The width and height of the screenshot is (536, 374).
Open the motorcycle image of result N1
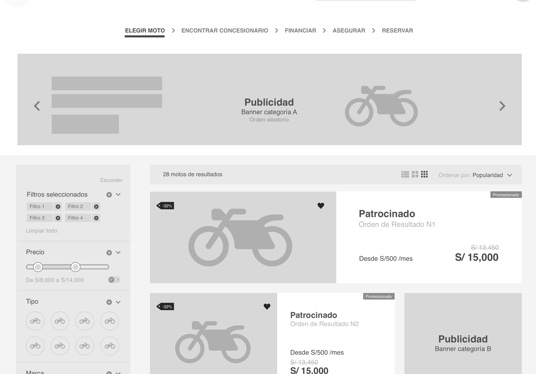(x=243, y=237)
